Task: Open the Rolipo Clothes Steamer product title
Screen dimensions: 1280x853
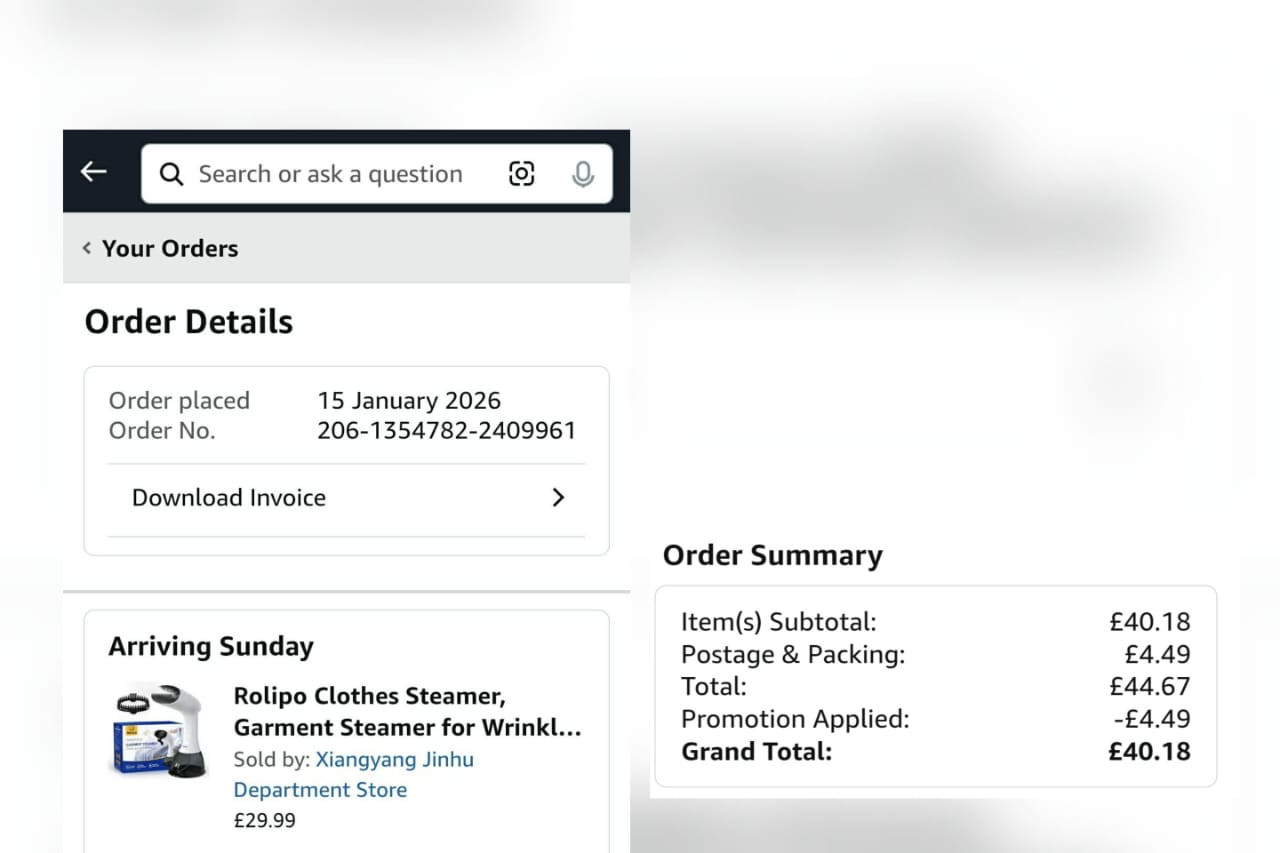Action: point(407,711)
